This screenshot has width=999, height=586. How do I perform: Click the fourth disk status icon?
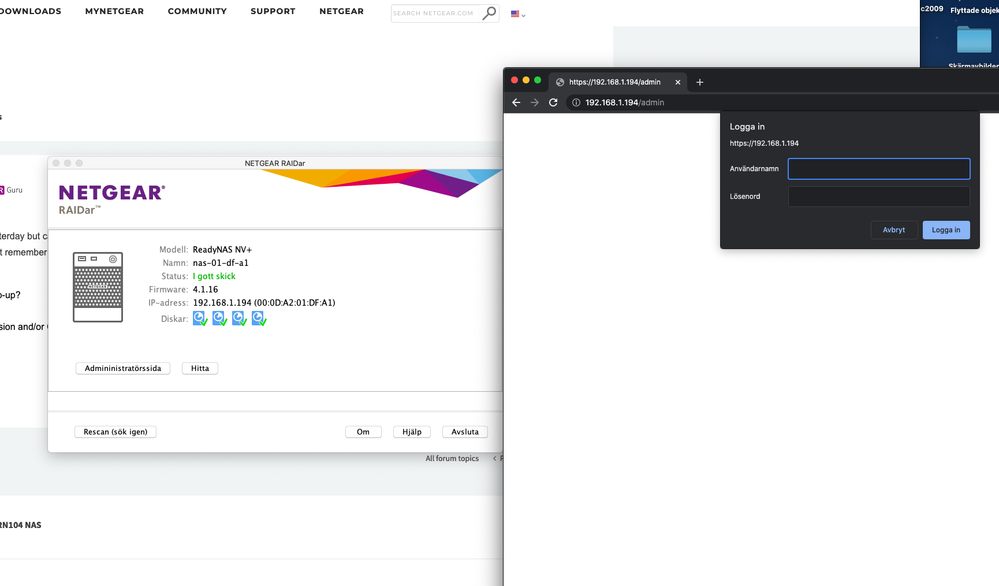coord(259,318)
